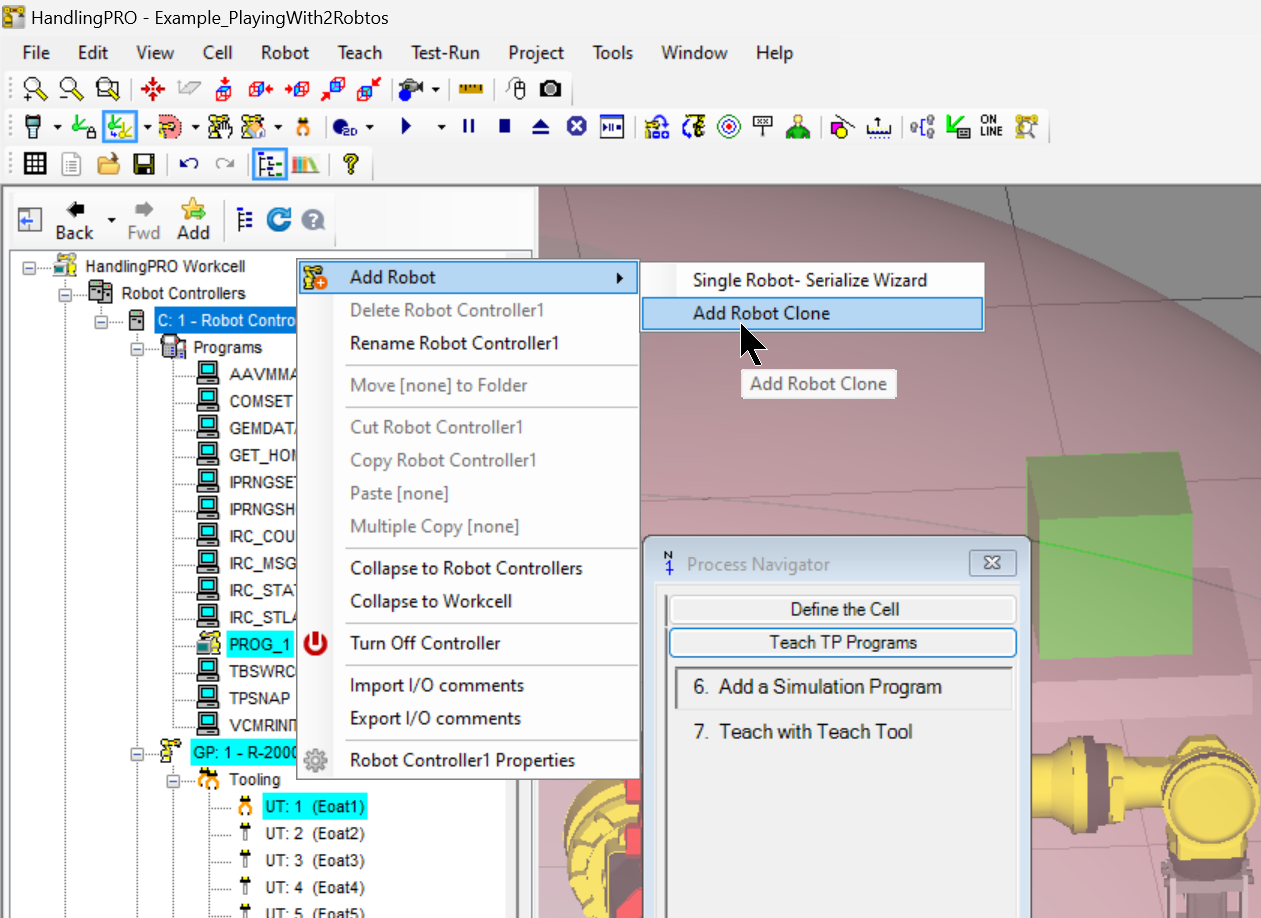1261x918 pixels.
Task: Click the books library icon
Action: pyautogui.click(x=305, y=164)
